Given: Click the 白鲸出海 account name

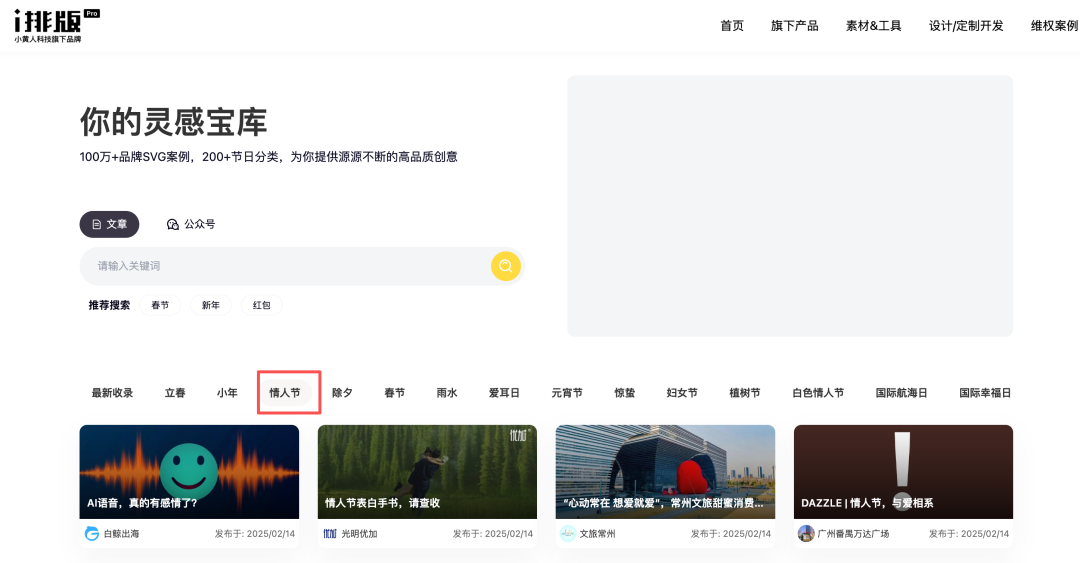Looking at the screenshot, I should click(121, 533).
